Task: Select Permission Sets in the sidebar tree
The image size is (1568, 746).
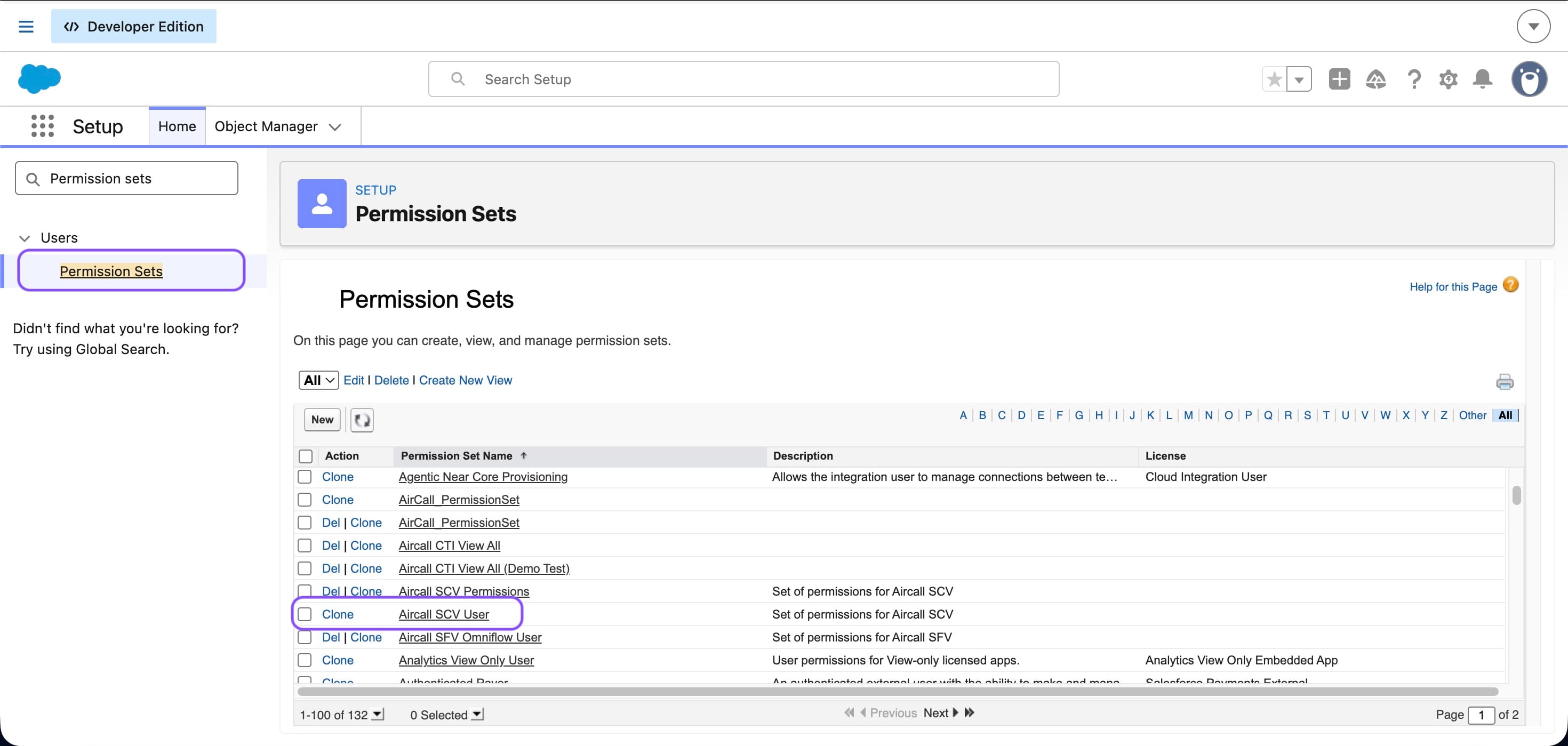Action: click(111, 271)
